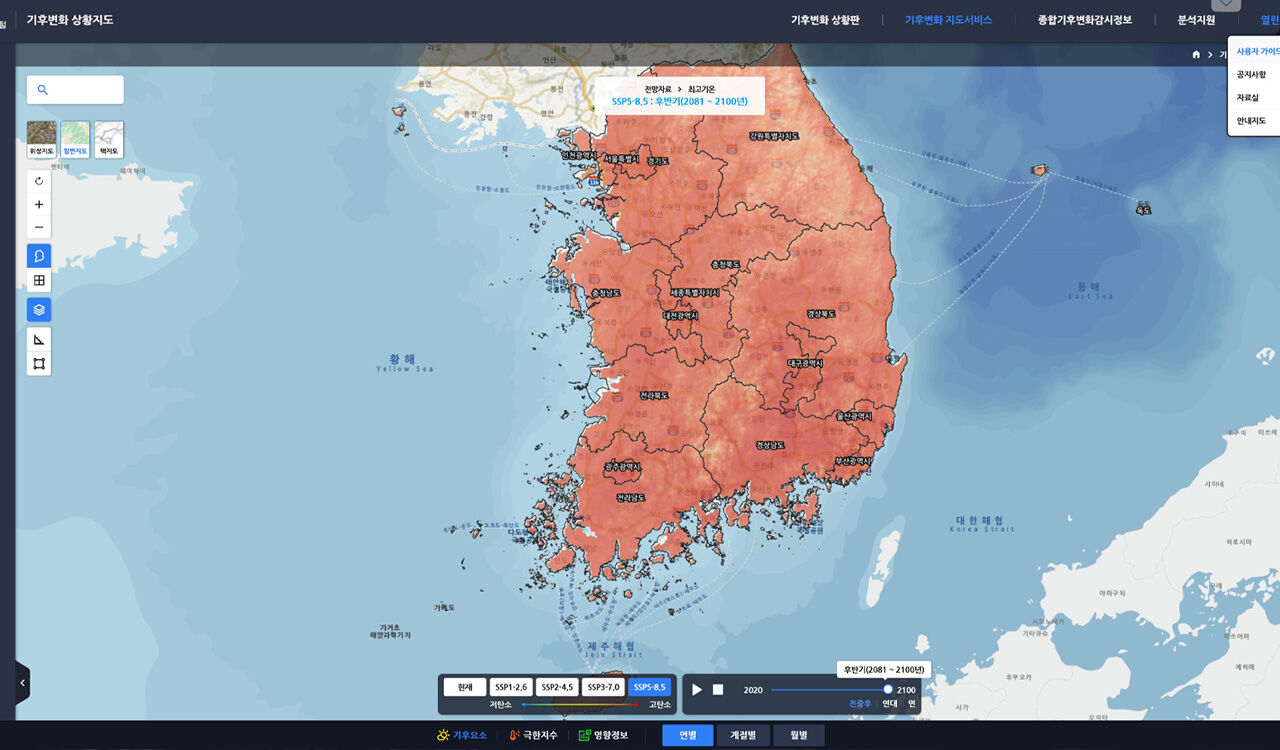Open 종합기후변화감시정보 in top navigation
The width and height of the screenshot is (1280, 750).
pyautogui.click(x=1084, y=20)
